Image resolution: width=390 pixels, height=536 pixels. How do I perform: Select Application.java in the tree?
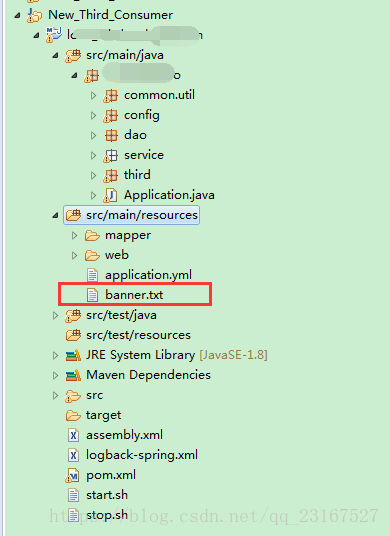(x=169, y=195)
